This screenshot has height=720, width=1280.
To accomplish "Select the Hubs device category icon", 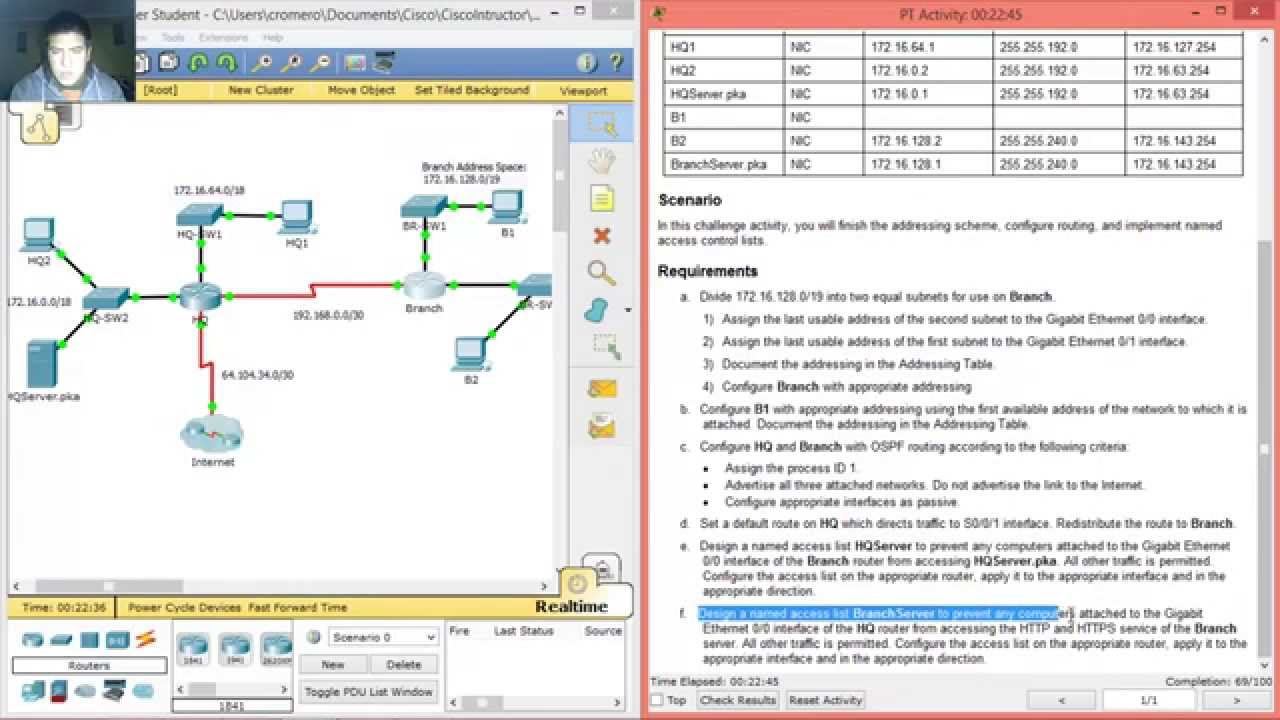I will (89, 639).
